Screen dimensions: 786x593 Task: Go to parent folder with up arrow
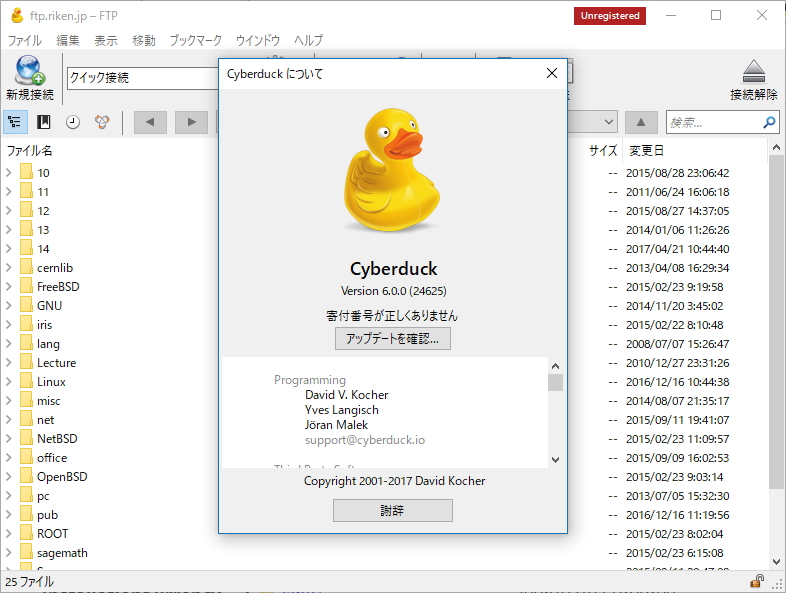pyautogui.click(x=641, y=122)
